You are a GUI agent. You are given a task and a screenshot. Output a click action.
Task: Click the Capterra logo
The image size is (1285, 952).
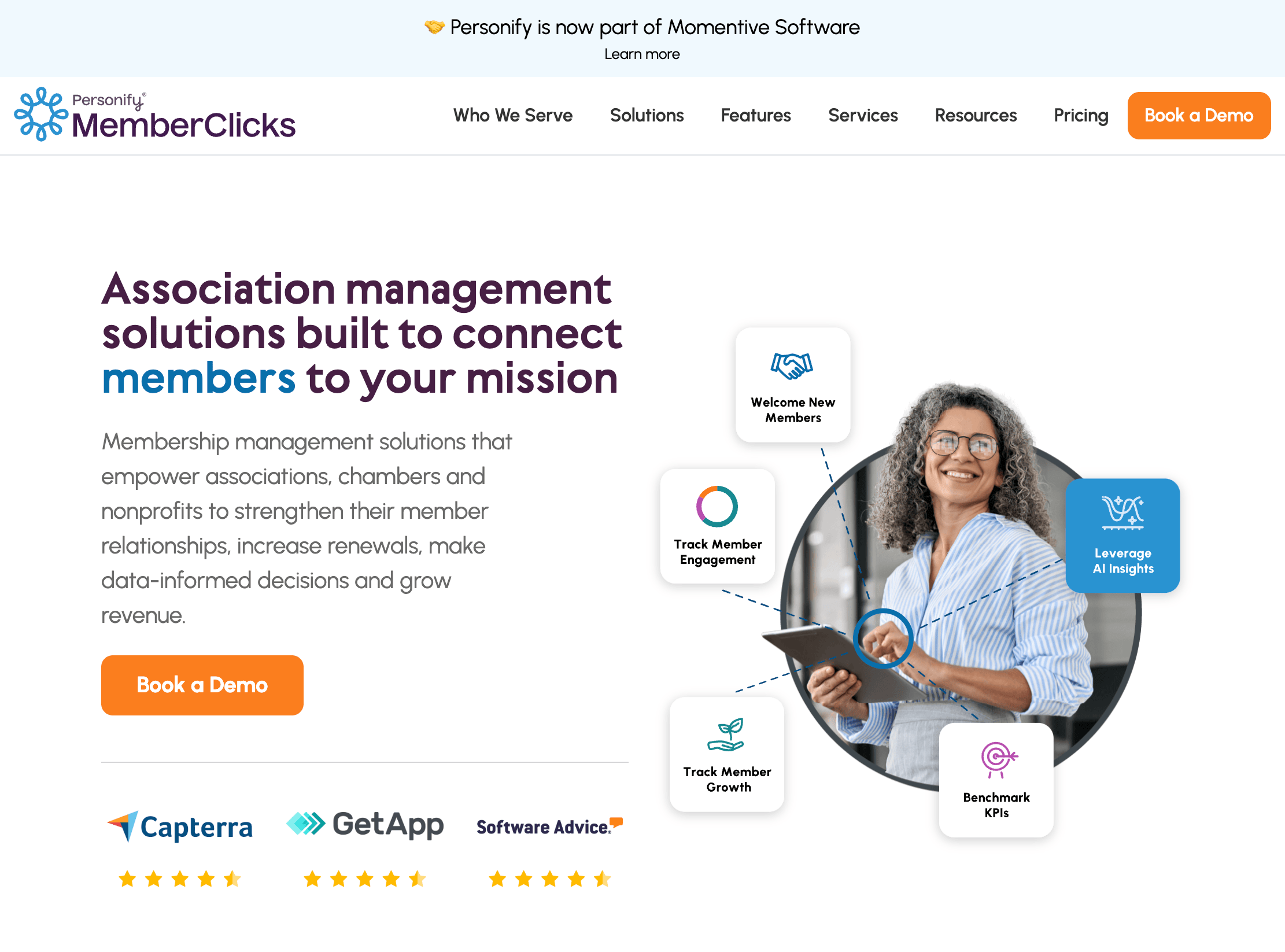(180, 826)
